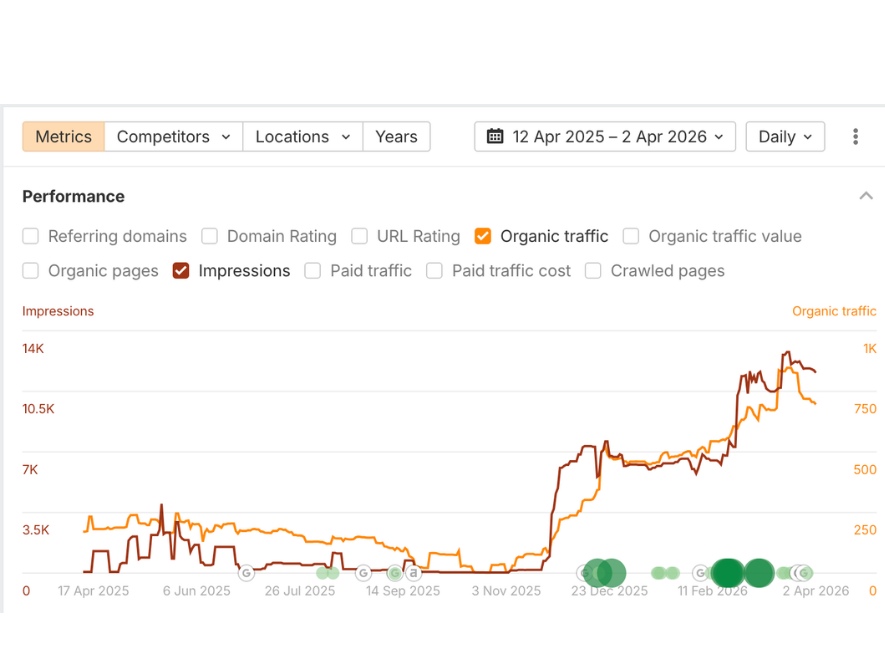Switch to the Metrics tab
This screenshot has height=658, width=885.
click(x=62, y=137)
